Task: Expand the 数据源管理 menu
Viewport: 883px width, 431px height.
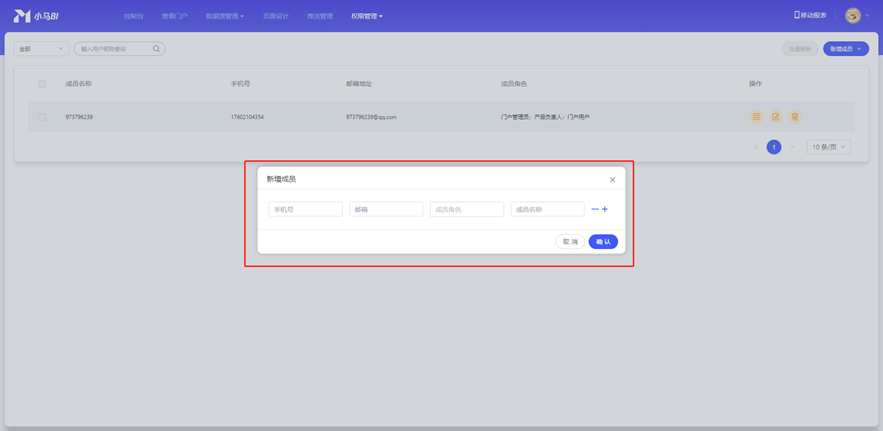Action: [224, 16]
